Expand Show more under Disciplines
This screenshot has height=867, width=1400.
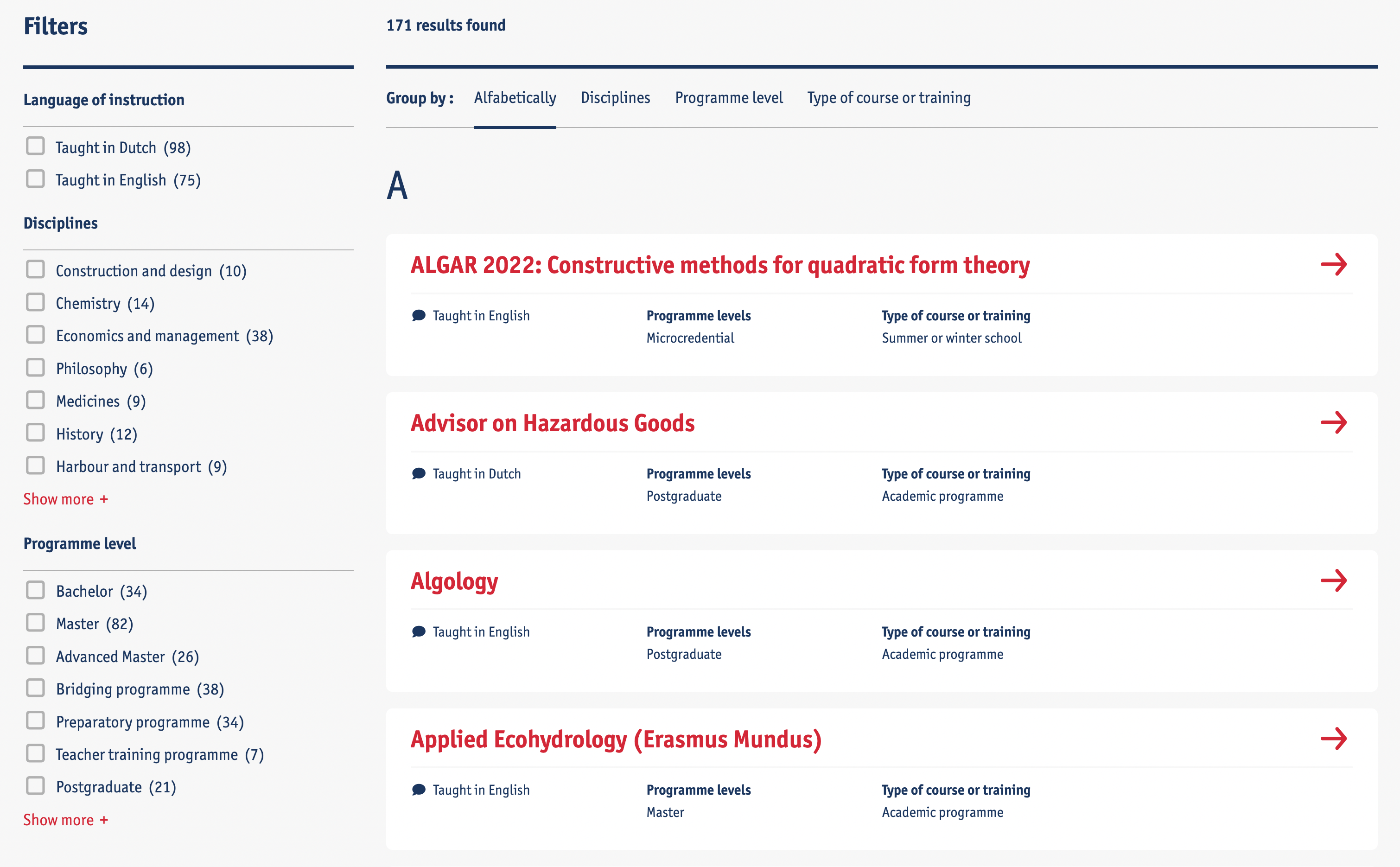[x=65, y=498]
